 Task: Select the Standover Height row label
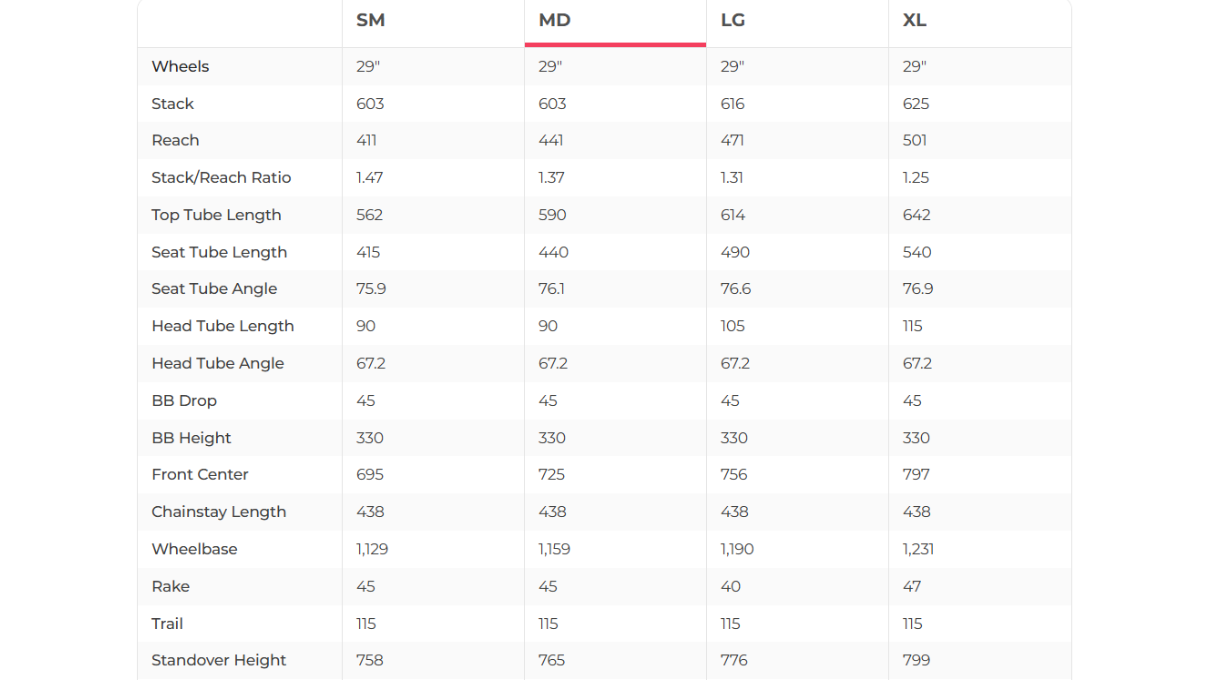tap(218, 660)
